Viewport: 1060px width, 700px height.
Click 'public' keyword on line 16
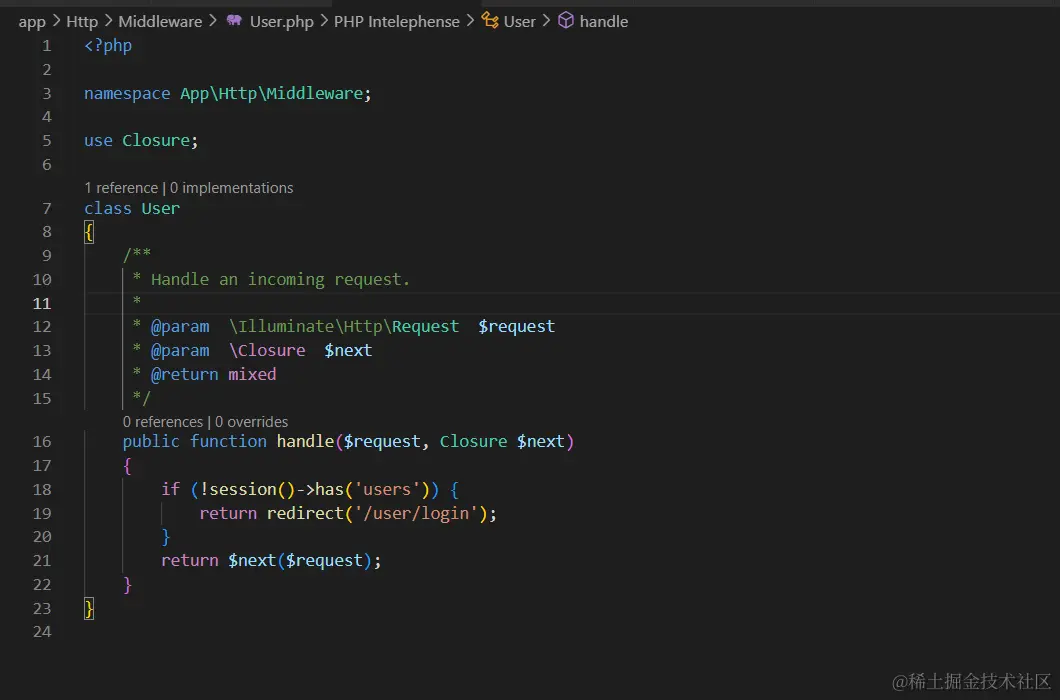(151, 442)
